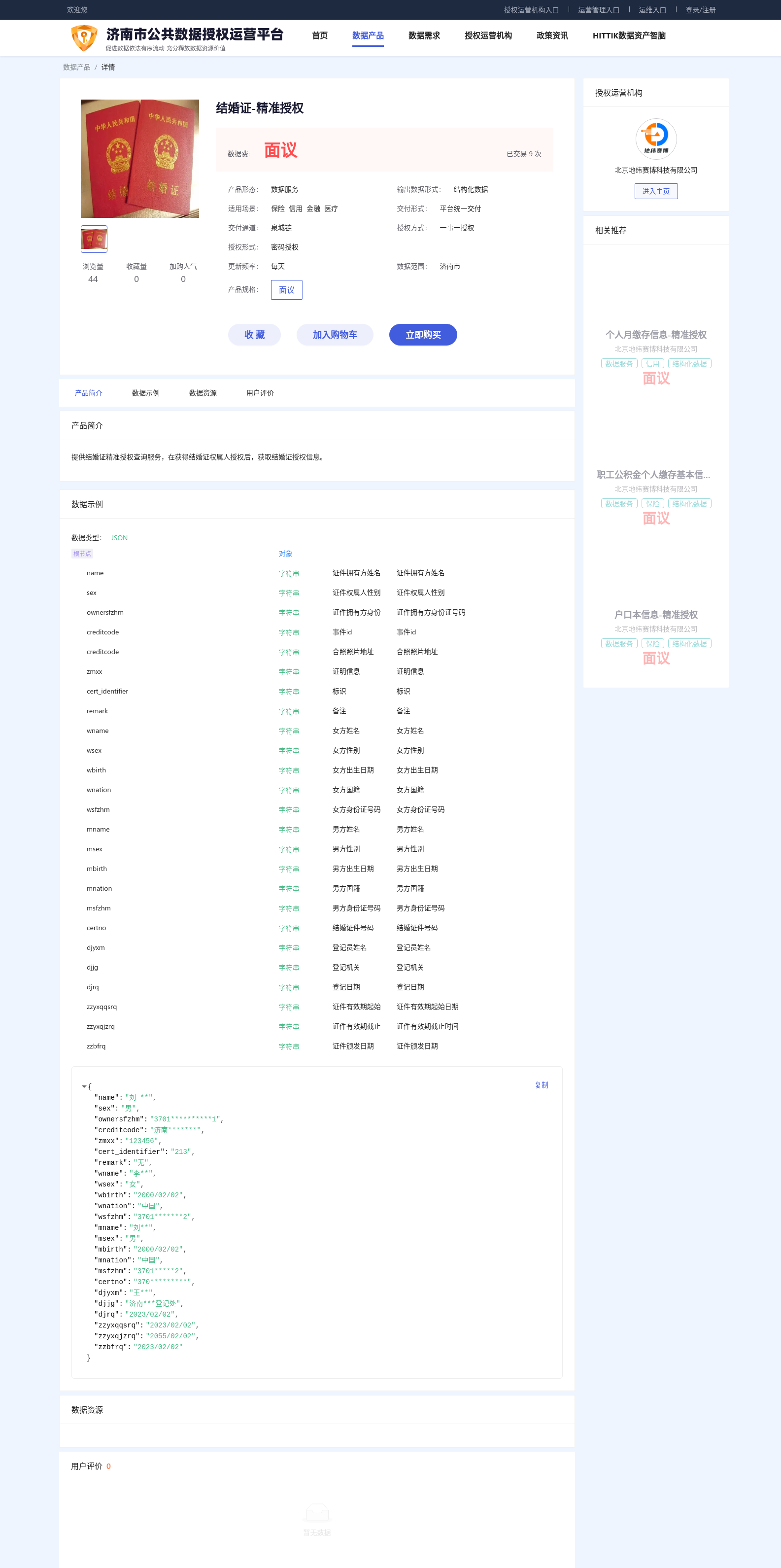Click the 收藏 button

(x=254, y=335)
